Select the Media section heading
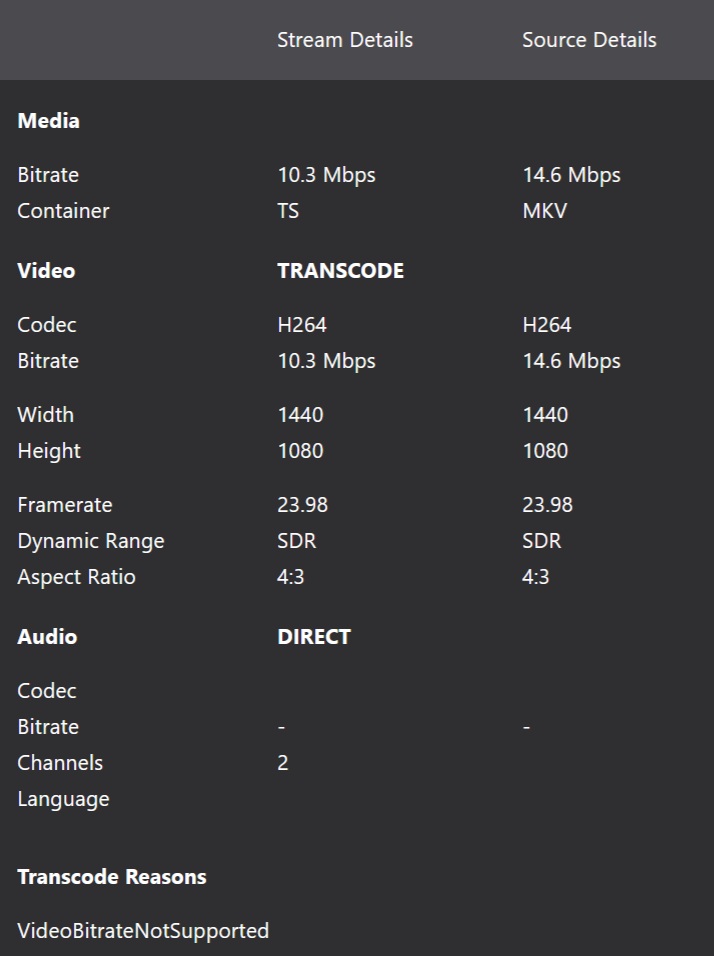This screenshot has height=956, width=714. click(x=48, y=121)
